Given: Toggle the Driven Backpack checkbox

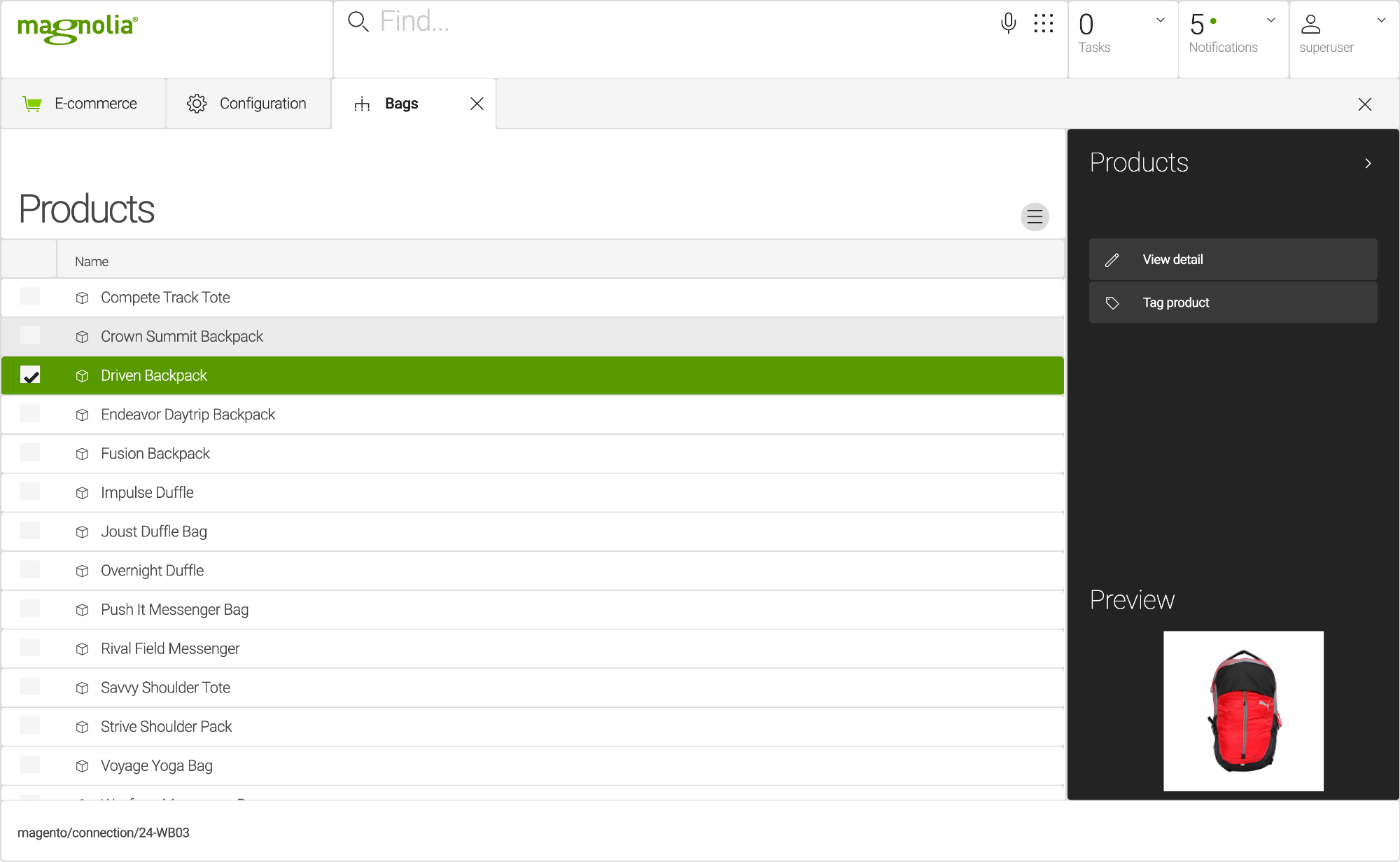Looking at the screenshot, I should tap(29, 375).
